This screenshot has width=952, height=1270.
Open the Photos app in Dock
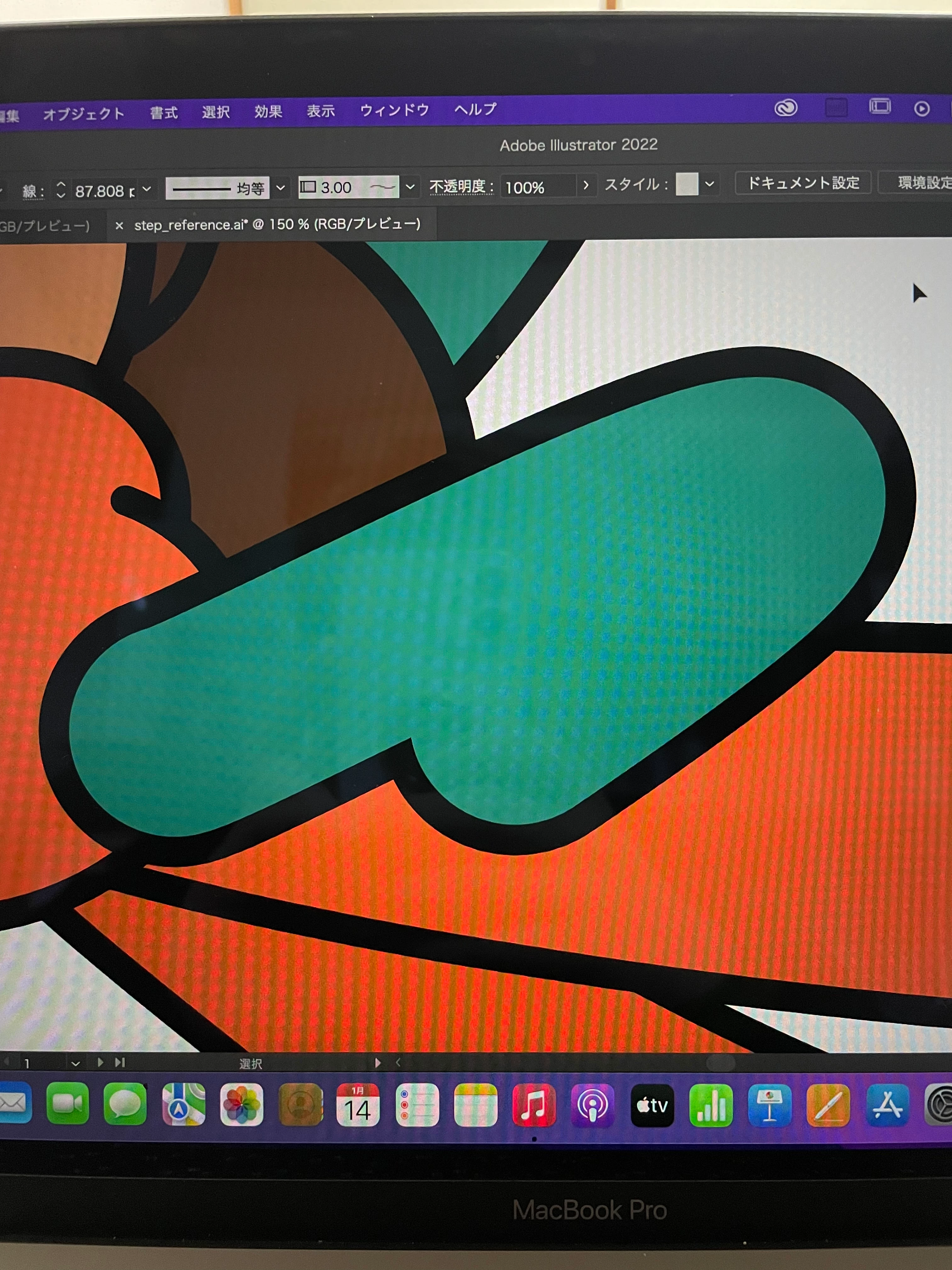tap(241, 1105)
